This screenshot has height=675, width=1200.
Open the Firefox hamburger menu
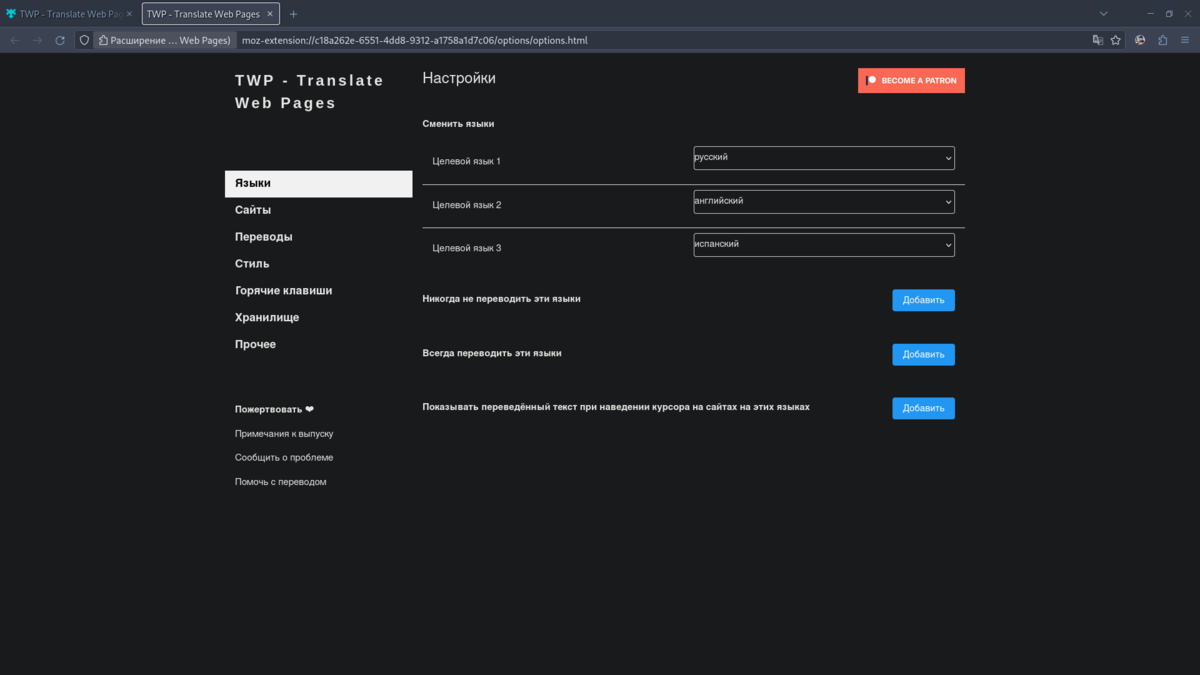click(x=1185, y=40)
